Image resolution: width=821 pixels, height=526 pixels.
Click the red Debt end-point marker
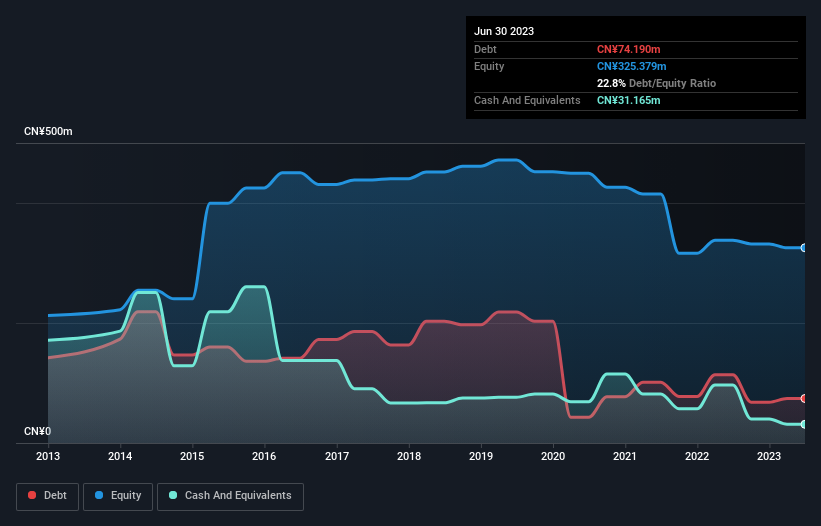(x=804, y=399)
